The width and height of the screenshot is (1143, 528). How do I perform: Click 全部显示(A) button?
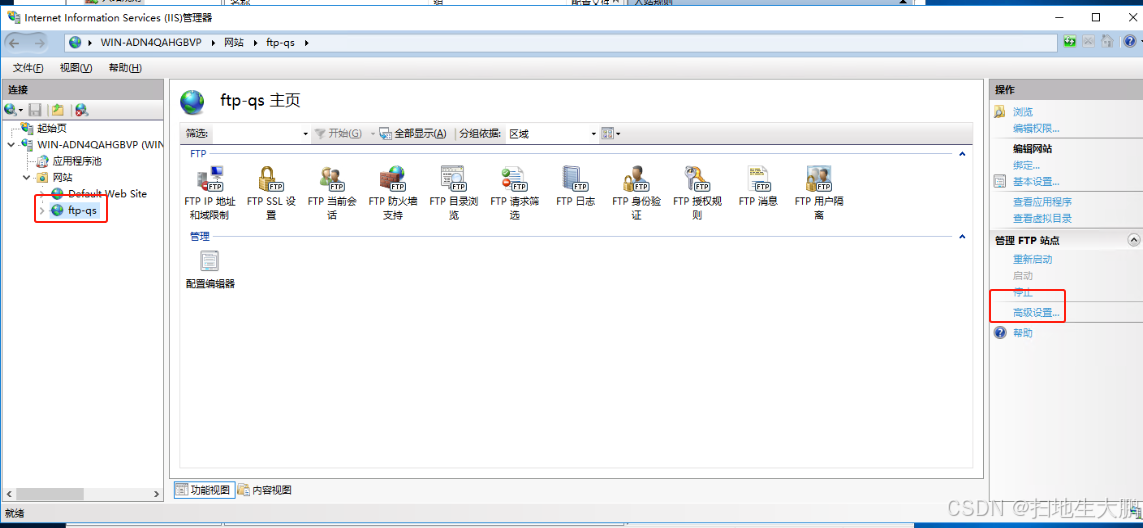[x=413, y=133]
